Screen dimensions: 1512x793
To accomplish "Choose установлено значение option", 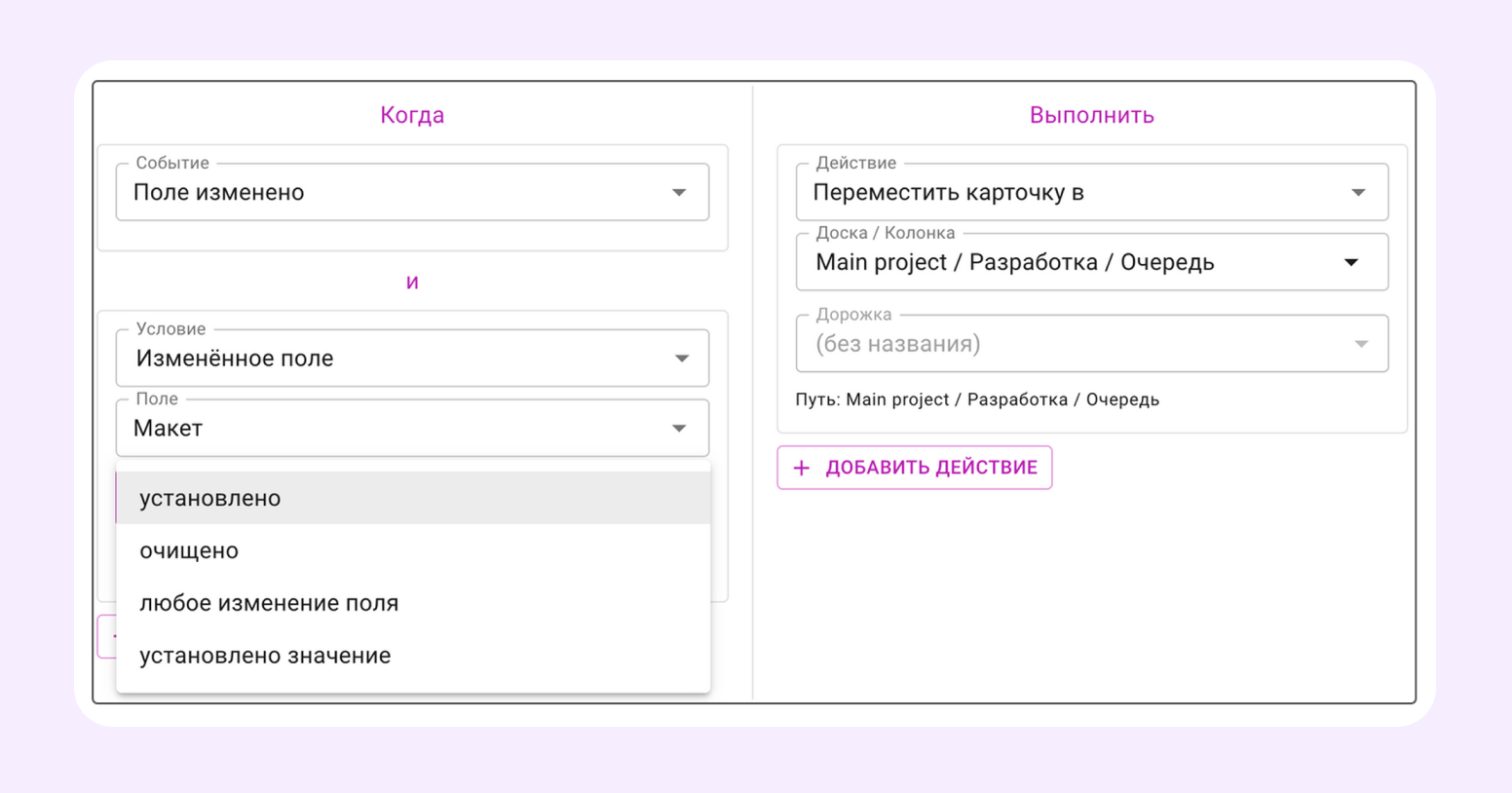I will [413, 656].
